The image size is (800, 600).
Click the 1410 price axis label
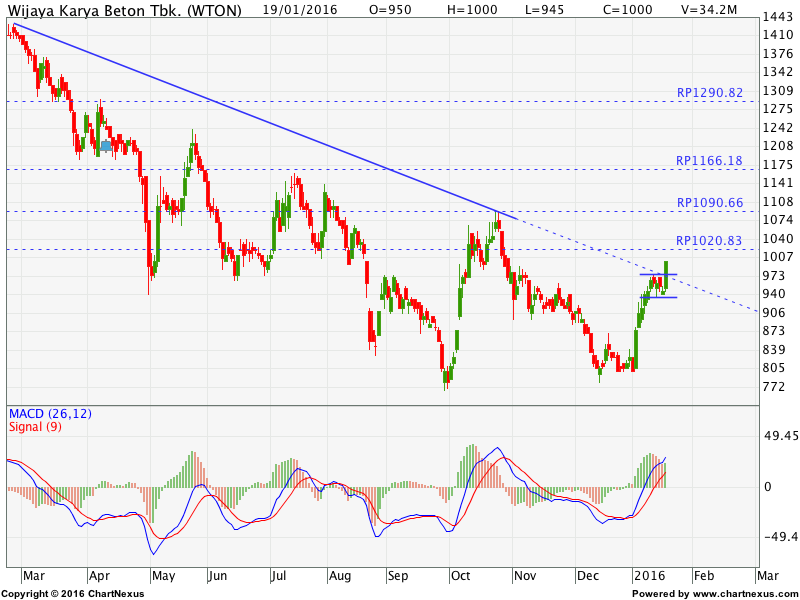coord(778,35)
